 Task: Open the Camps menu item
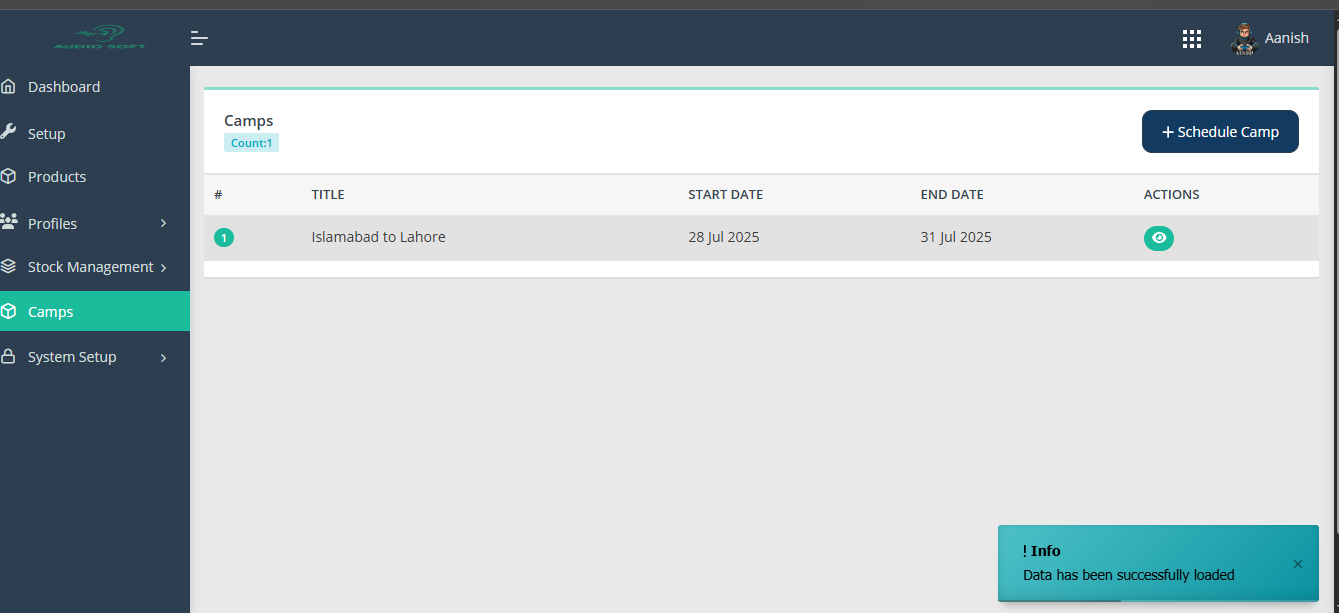51,312
